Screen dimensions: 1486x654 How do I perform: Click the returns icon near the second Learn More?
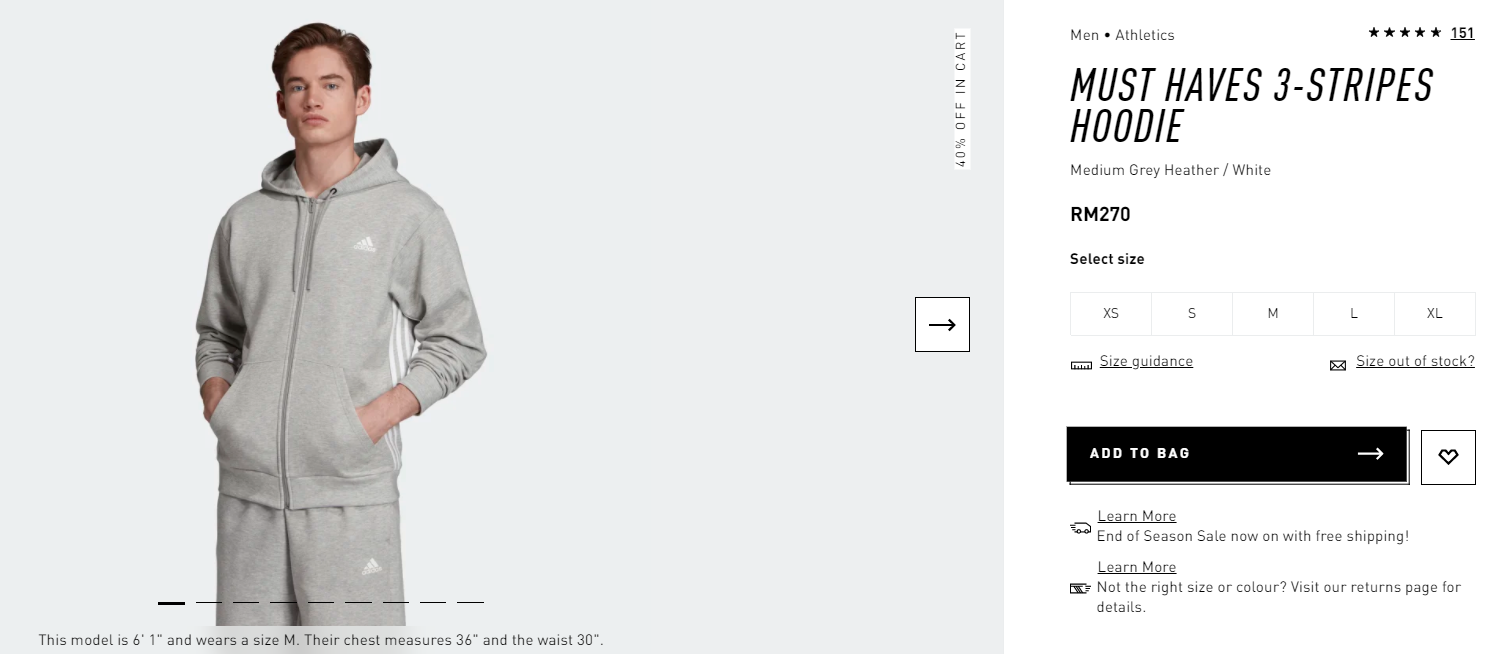click(1080, 588)
